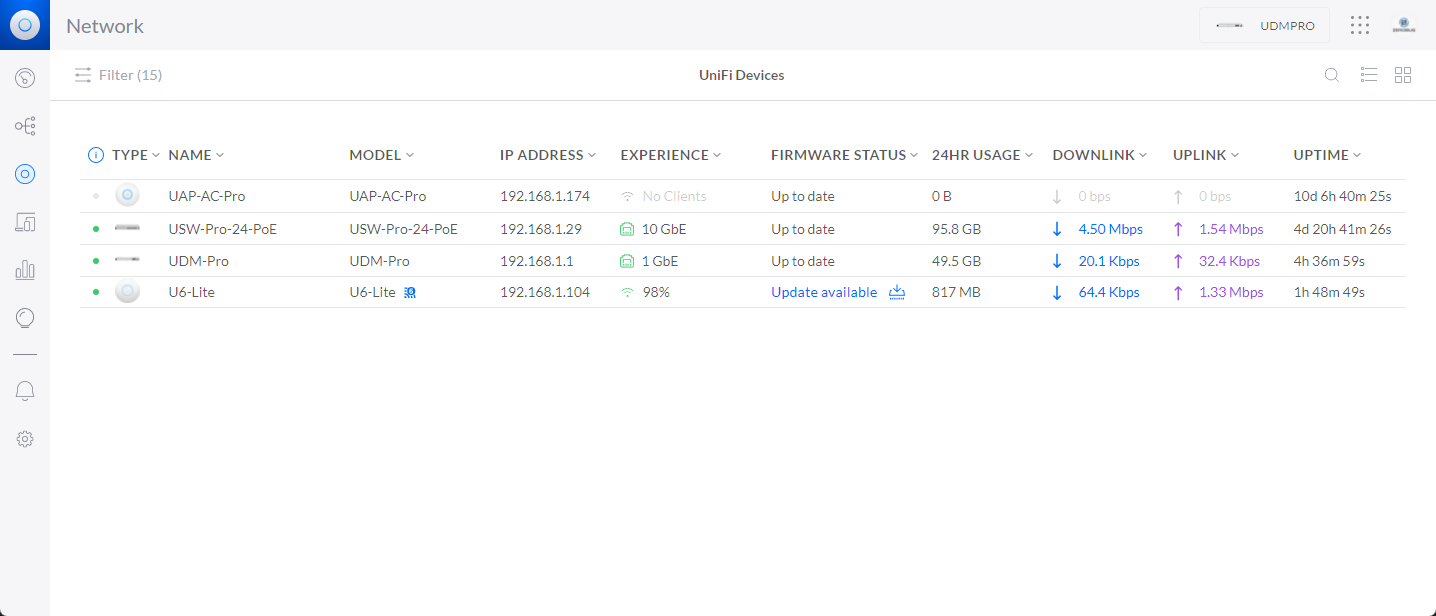The image size is (1436, 616).
Task: Click the 95.8 GB usage value
Action: pos(957,229)
